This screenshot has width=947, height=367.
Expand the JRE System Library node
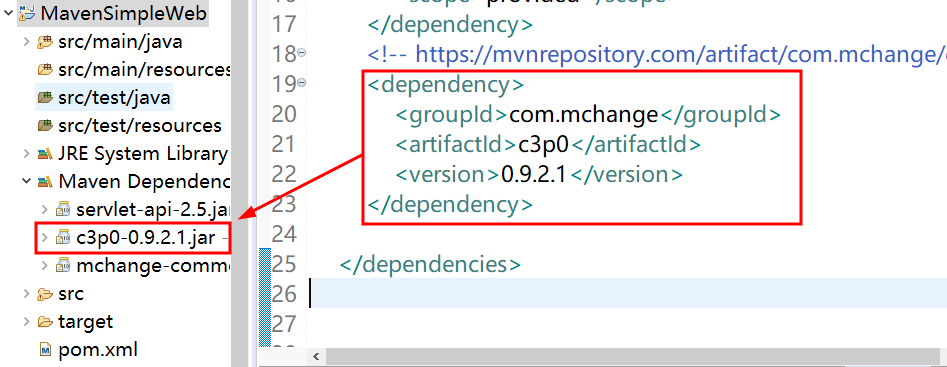point(26,153)
